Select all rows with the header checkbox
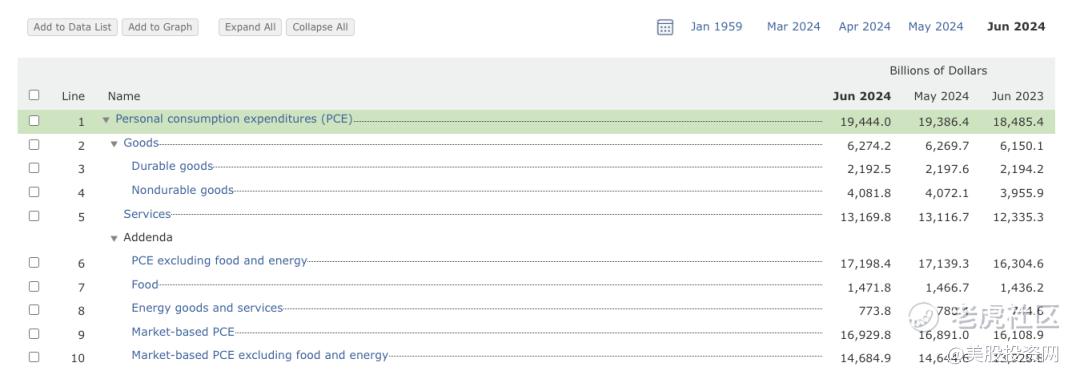This screenshot has width=1080, height=379. tap(34, 95)
